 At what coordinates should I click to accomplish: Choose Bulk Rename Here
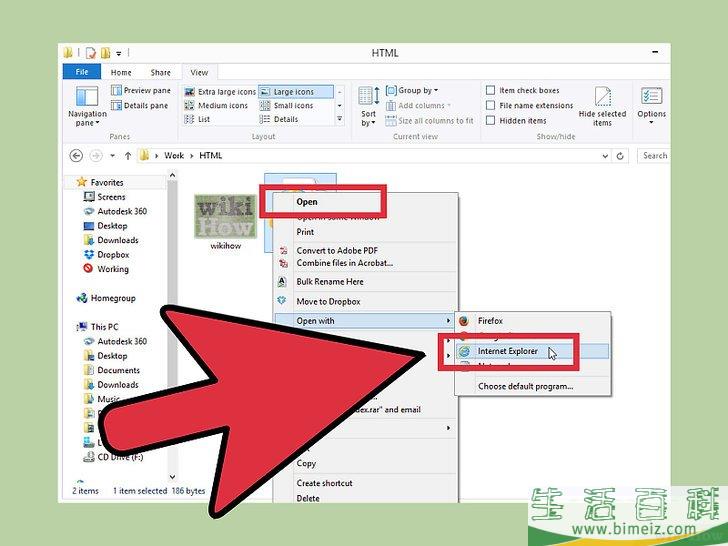click(330, 282)
